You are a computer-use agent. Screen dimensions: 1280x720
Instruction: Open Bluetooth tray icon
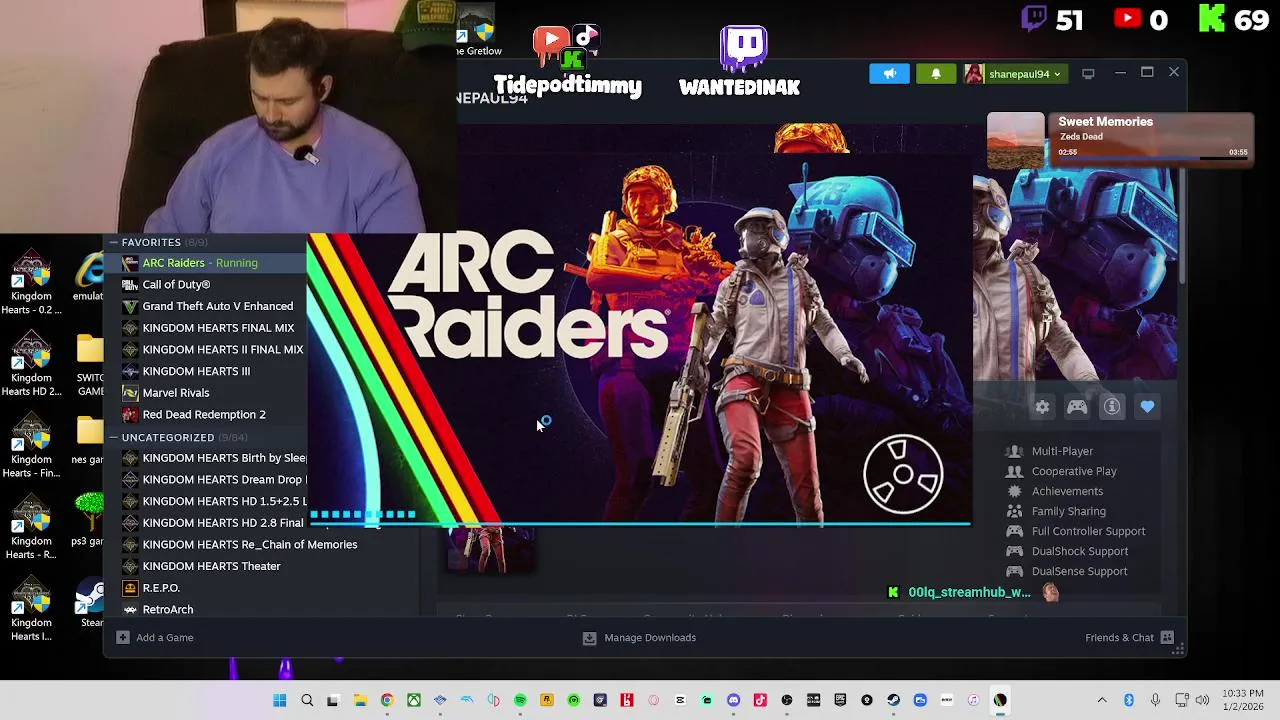[1129, 700]
